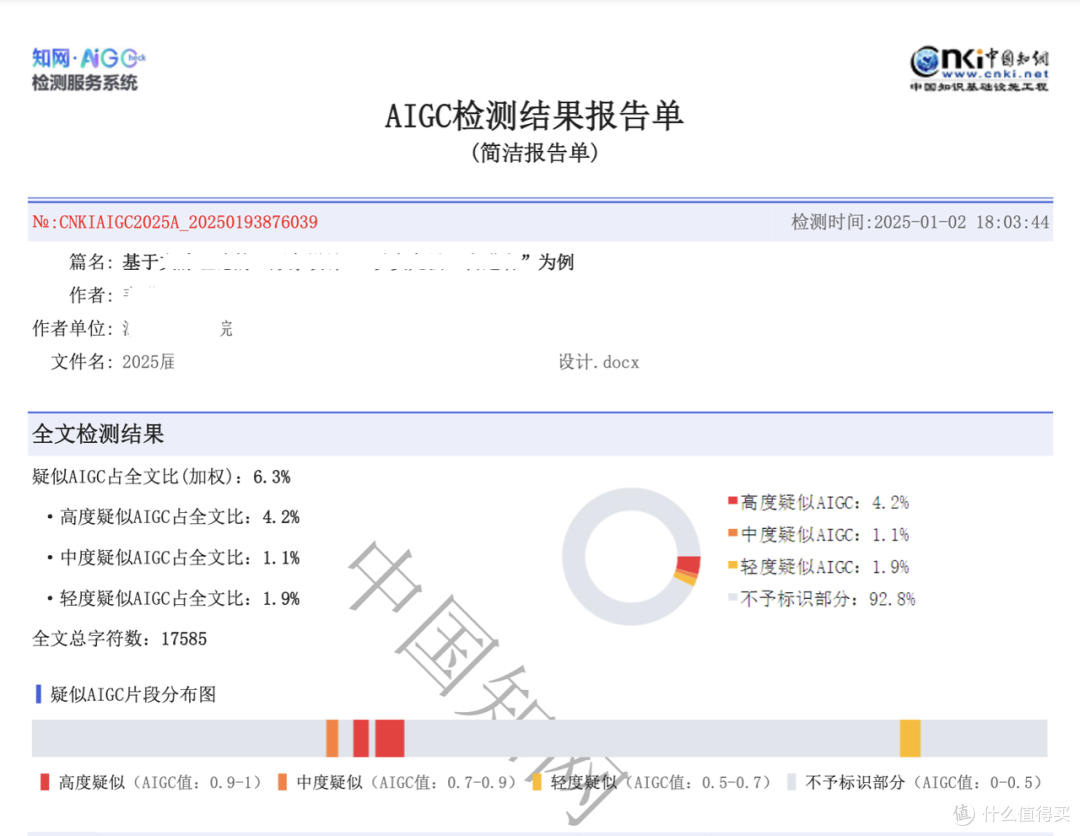Screen dimensions: 1080x836
Task: Click gray key swatch for 不予标识部分 (0-0.5)
Action: click(791, 782)
